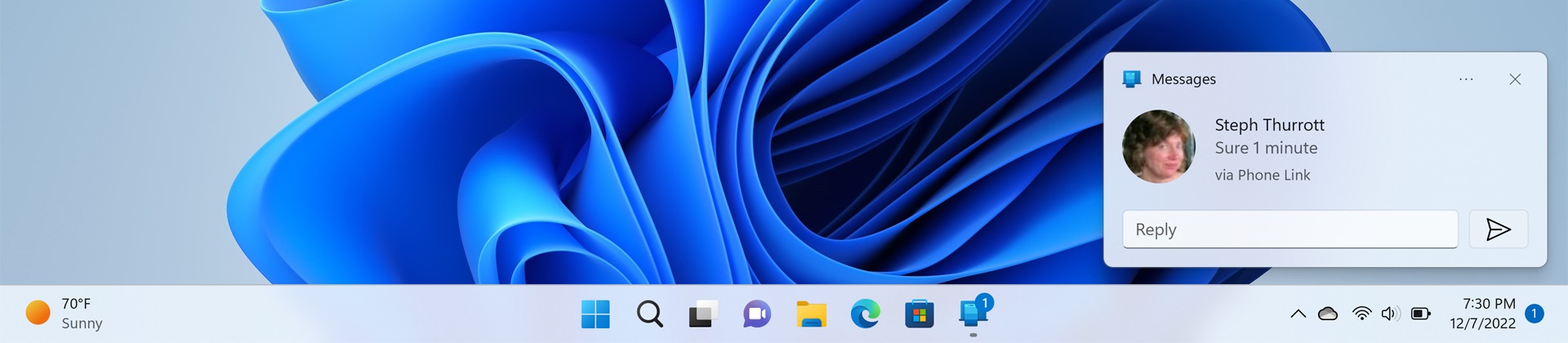1568x343 pixels.
Task: Click the send reply arrow button
Action: [x=1498, y=229]
